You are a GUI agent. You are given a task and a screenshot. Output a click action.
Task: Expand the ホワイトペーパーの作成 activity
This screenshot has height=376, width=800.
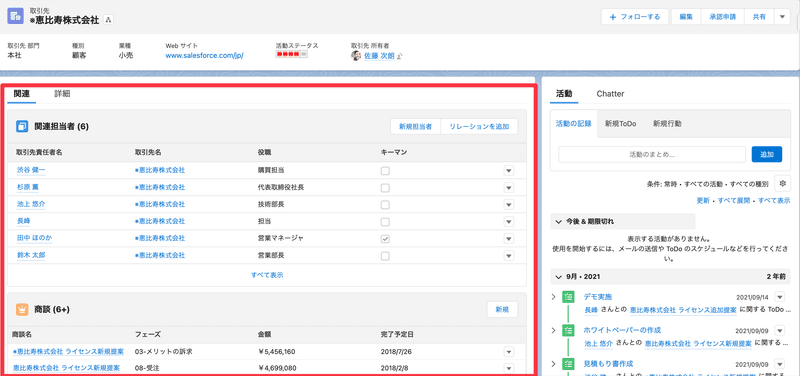tap(554, 330)
